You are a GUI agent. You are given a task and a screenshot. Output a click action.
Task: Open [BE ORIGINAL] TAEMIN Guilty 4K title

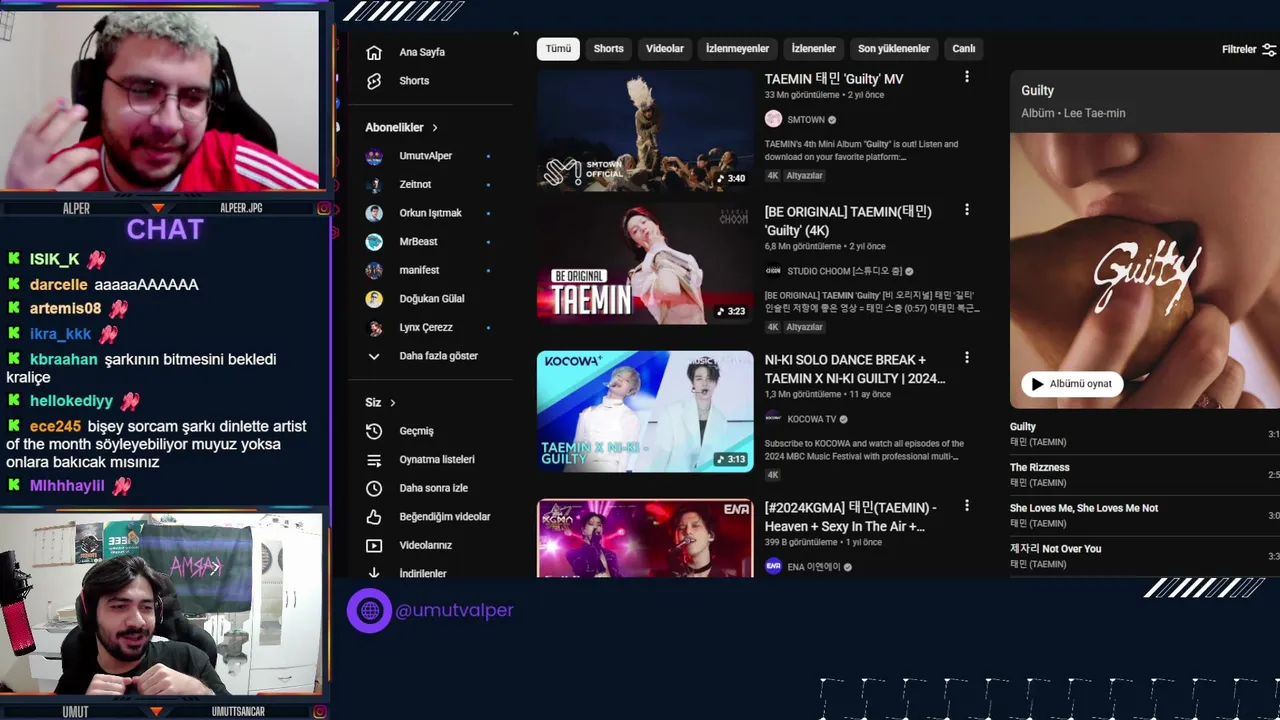coord(848,221)
